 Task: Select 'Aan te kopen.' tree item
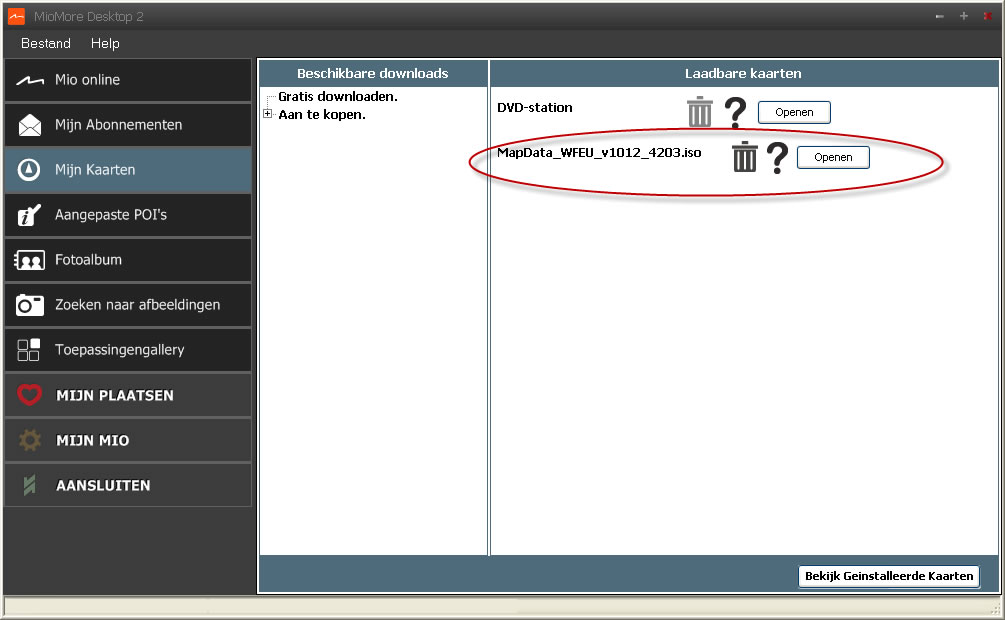[x=322, y=115]
